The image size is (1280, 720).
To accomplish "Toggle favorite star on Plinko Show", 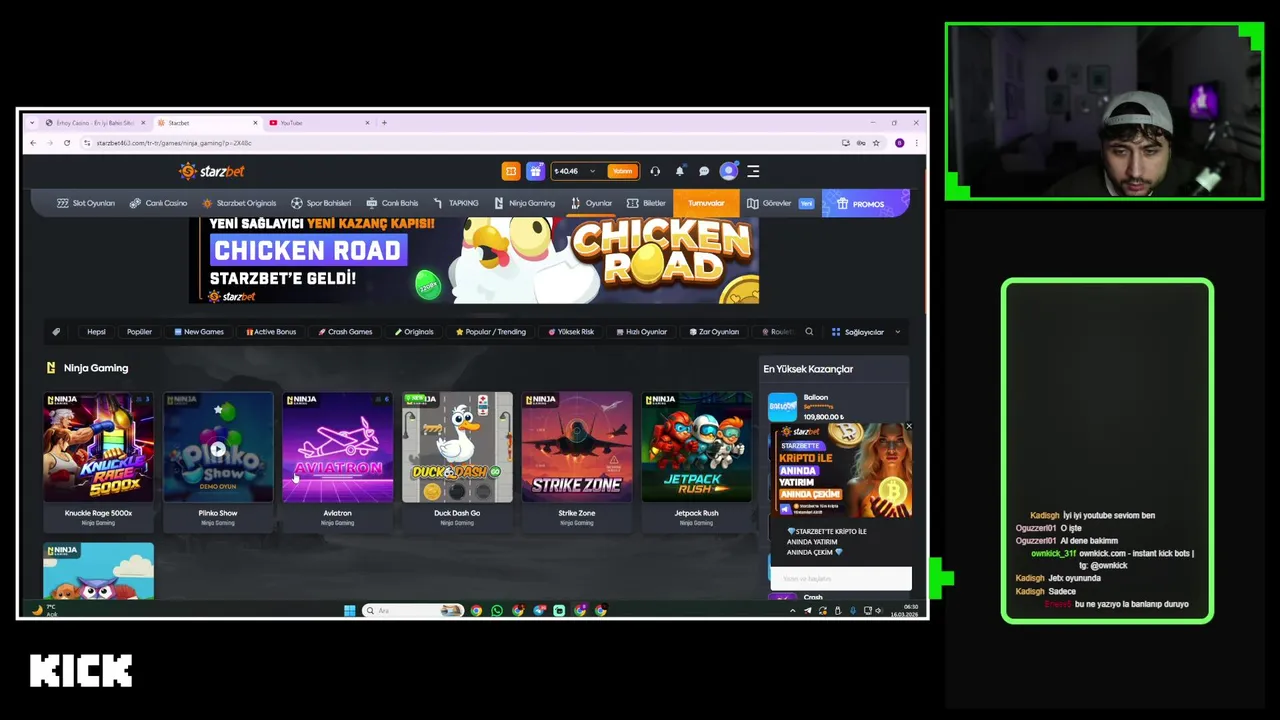I will click(x=217, y=410).
